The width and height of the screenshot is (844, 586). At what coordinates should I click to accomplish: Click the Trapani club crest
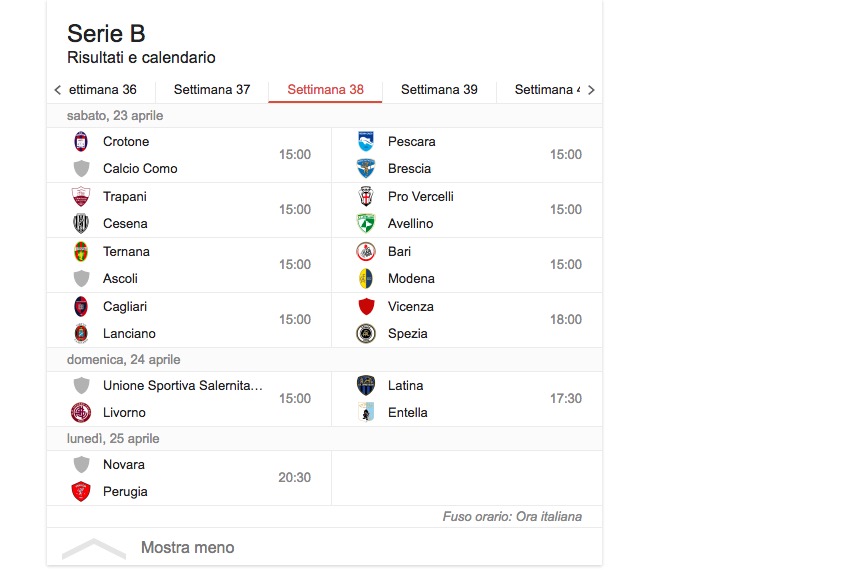[x=81, y=197]
